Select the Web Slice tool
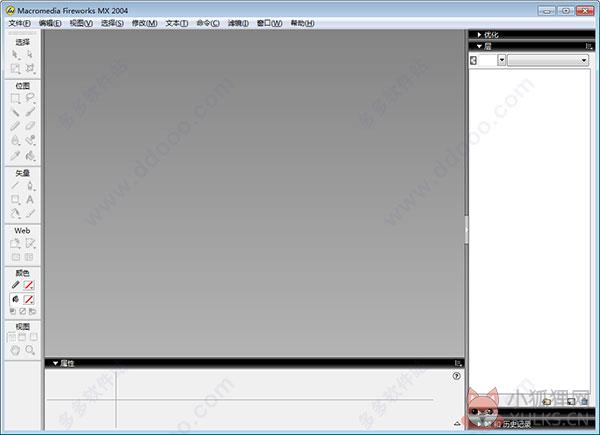 tap(30, 244)
